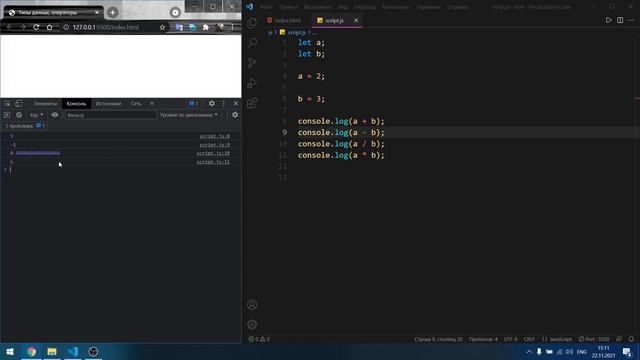Close the Типы данных browser tab

[x=97, y=13]
